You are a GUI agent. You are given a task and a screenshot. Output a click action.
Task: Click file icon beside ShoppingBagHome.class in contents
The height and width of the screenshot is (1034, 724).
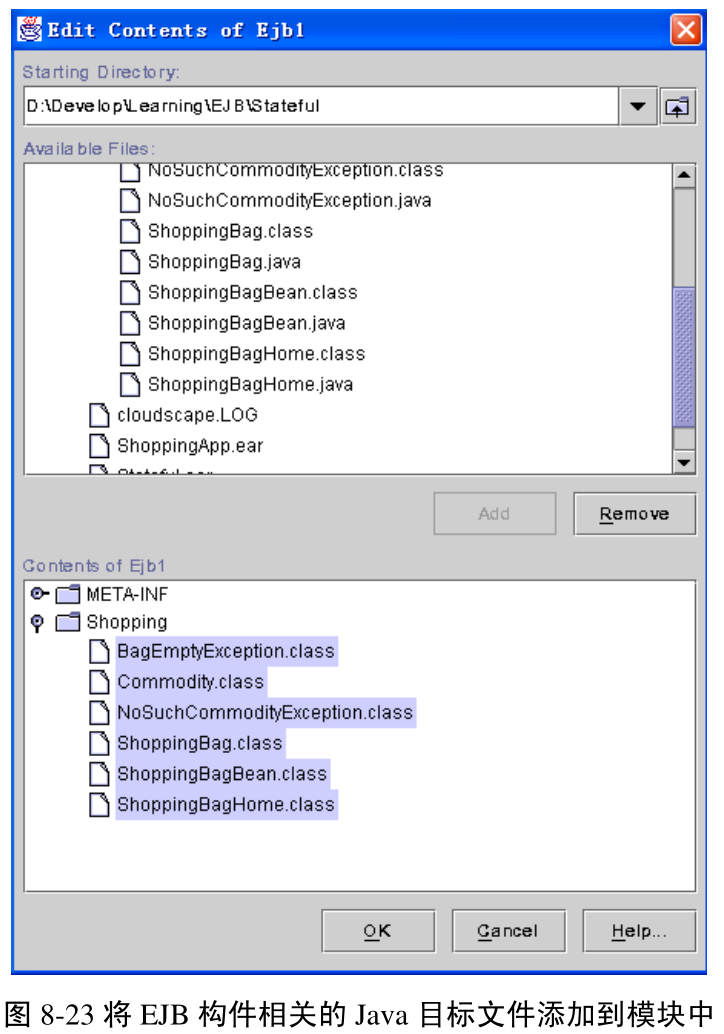point(99,805)
